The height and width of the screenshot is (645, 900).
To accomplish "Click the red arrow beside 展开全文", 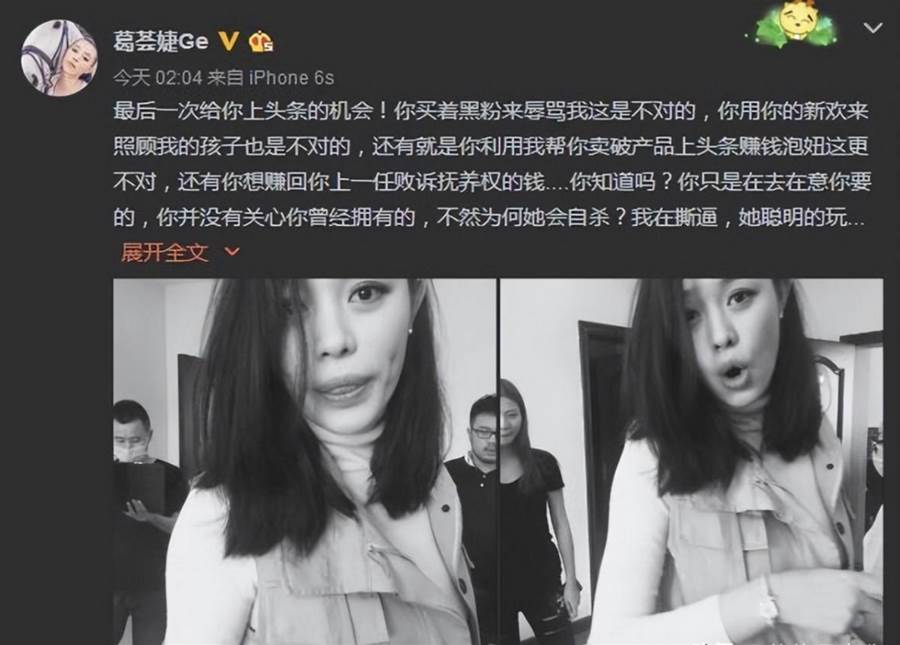I will 232,252.
